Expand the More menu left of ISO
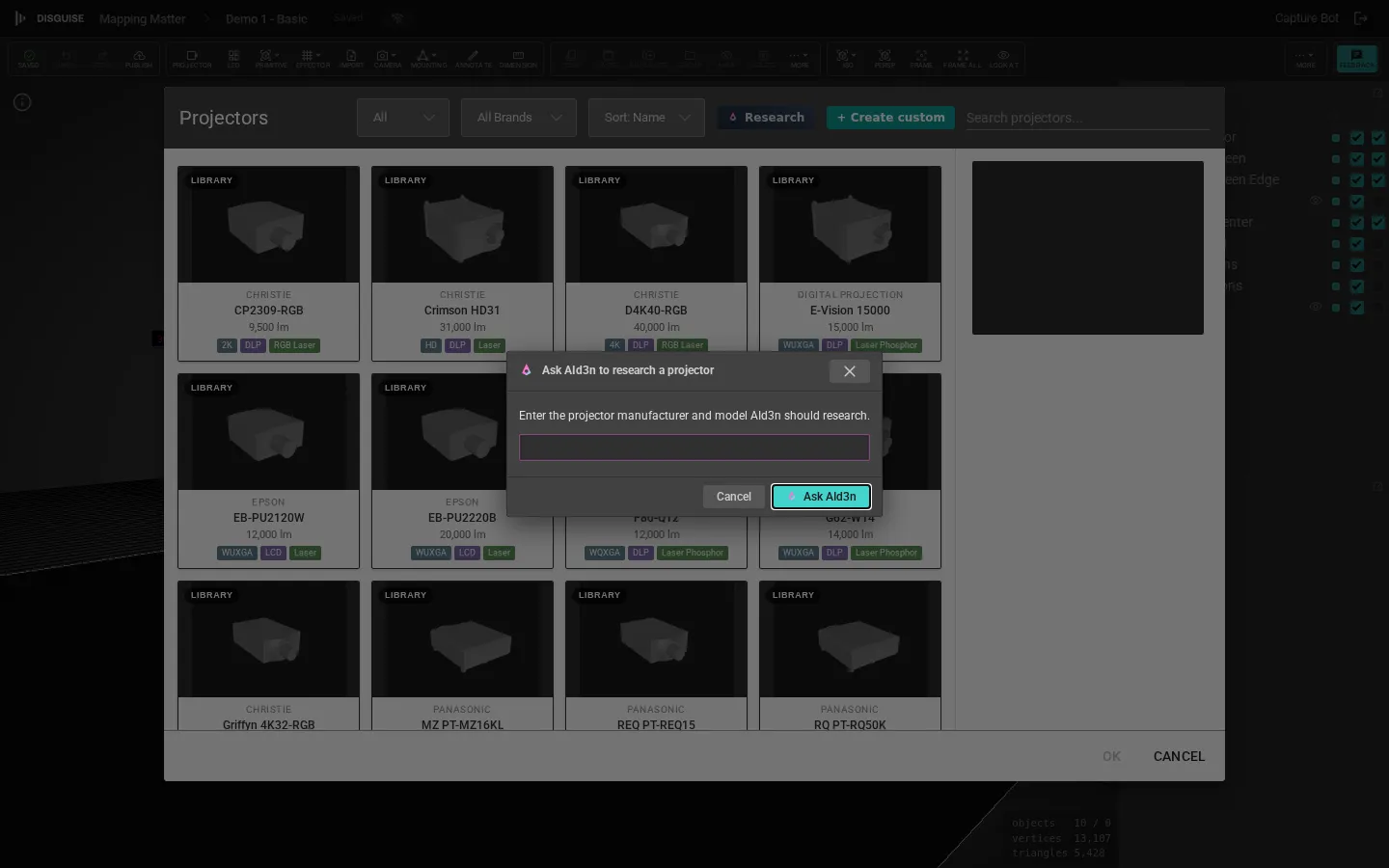 point(800,58)
